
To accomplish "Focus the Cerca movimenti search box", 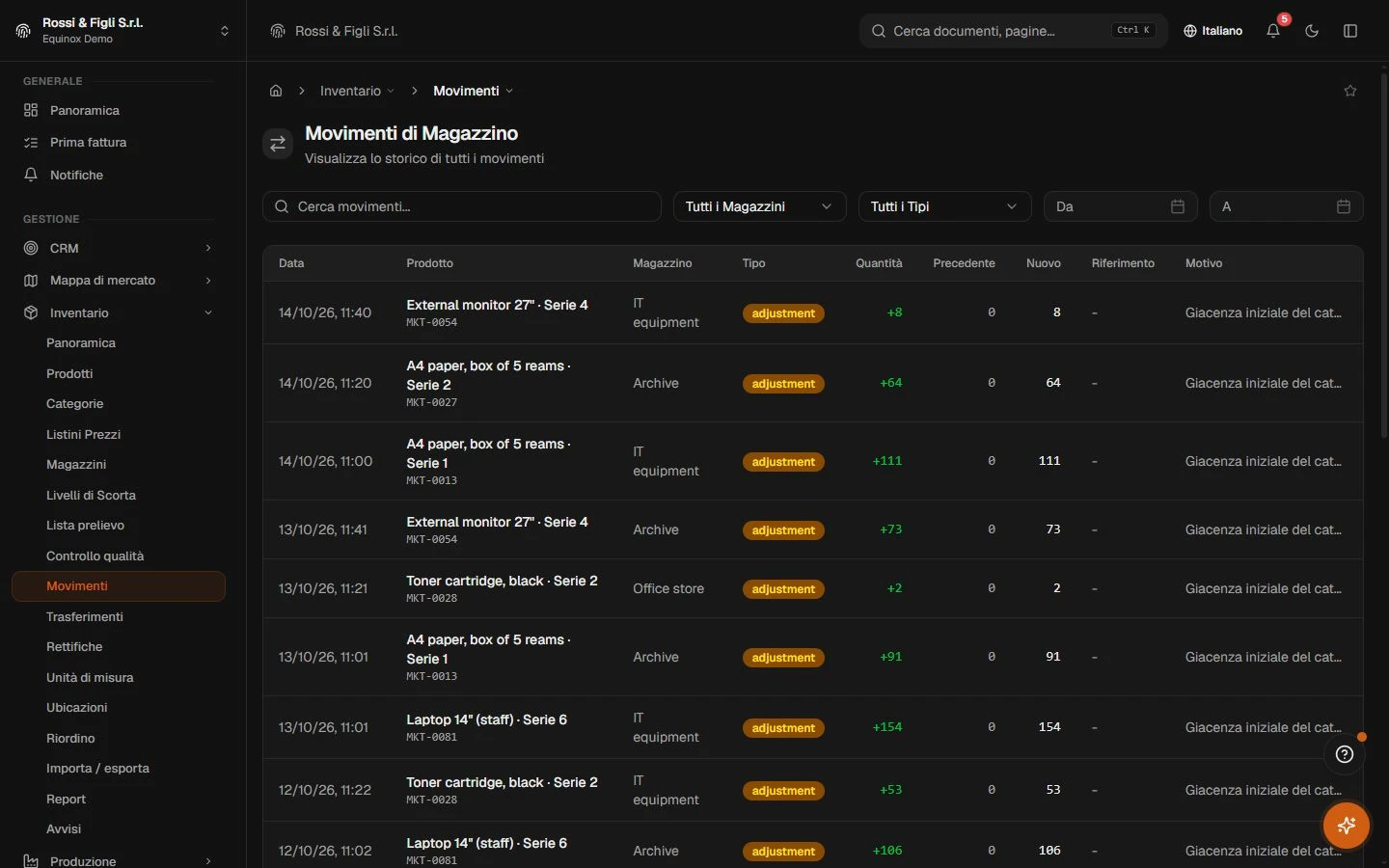I will pyautogui.click(x=462, y=206).
